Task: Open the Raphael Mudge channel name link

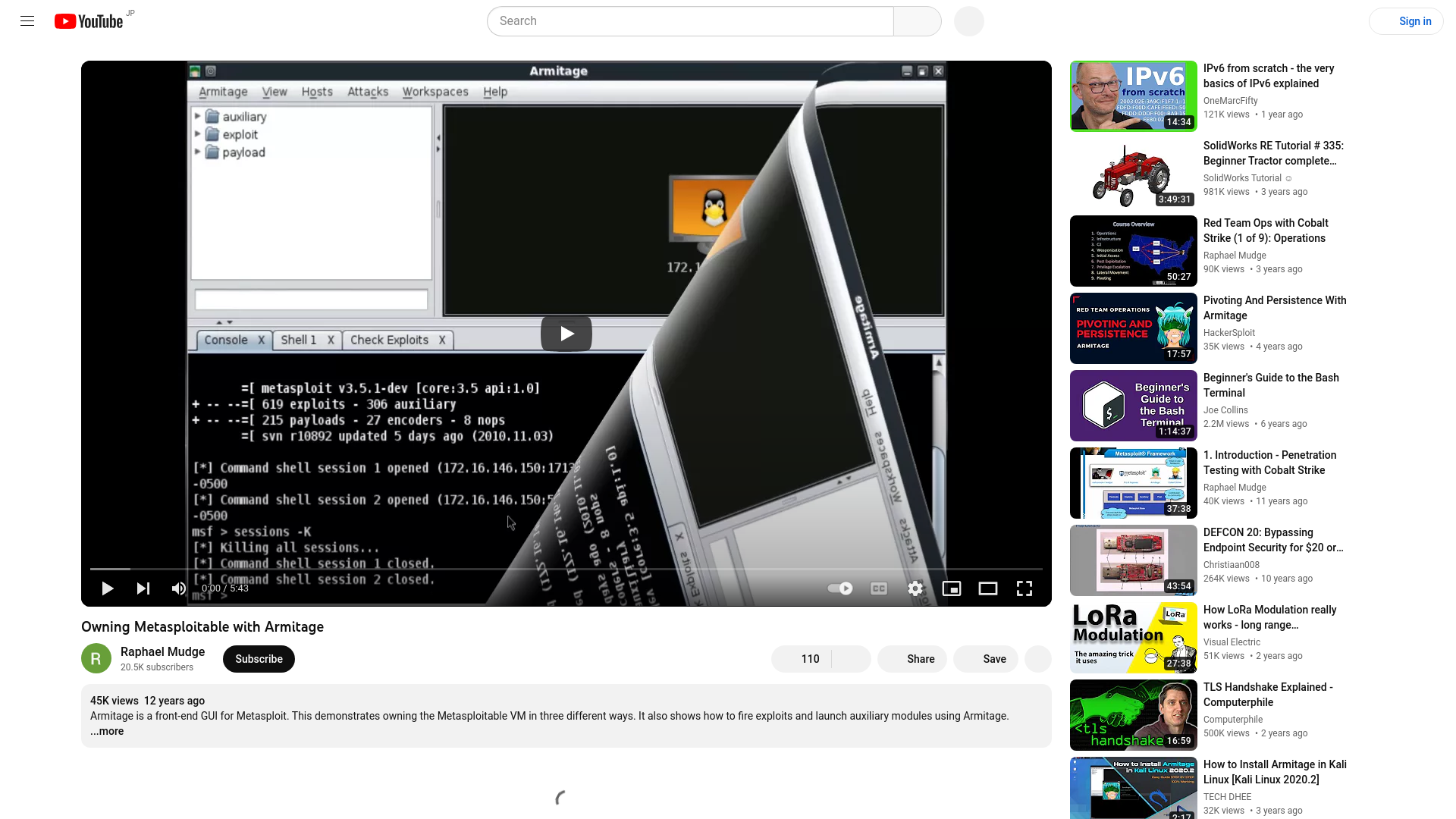Action: 162,651
